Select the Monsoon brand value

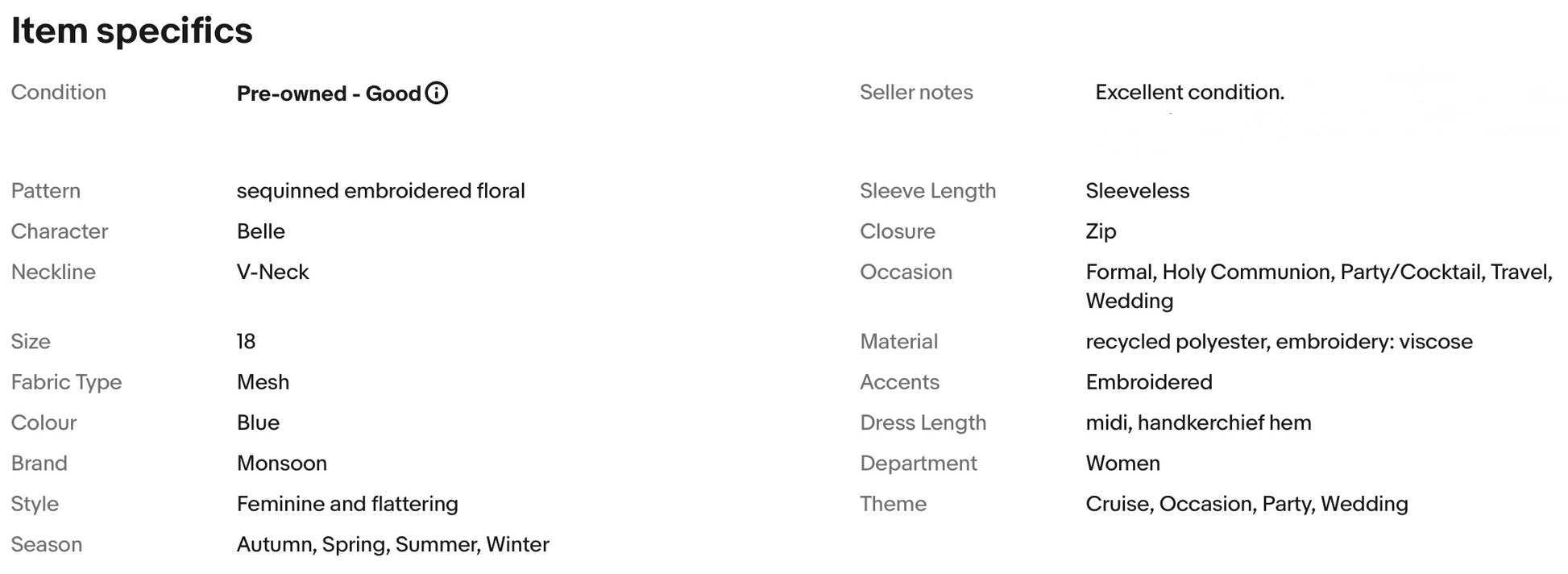[x=282, y=464]
